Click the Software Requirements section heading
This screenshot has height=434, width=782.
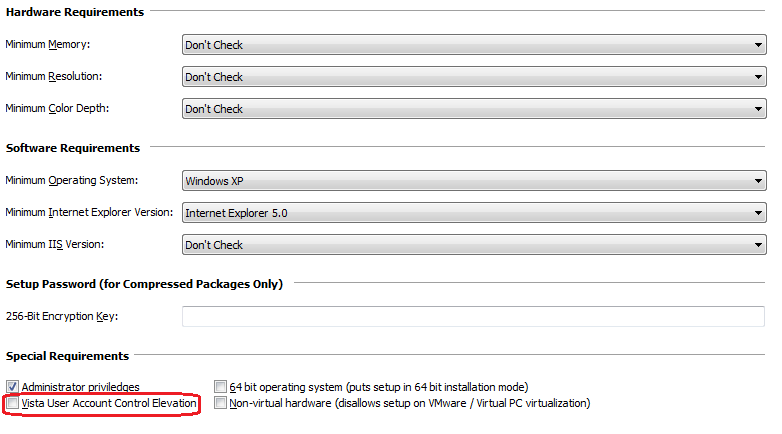click(x=73, y=148)
